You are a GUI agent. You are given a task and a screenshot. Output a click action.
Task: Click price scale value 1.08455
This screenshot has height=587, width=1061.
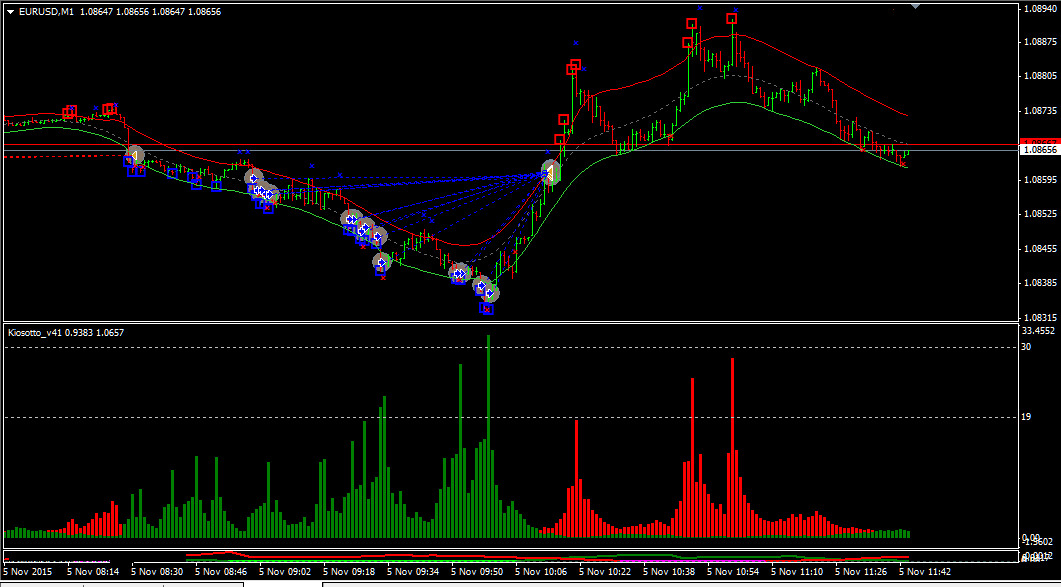1041,248
